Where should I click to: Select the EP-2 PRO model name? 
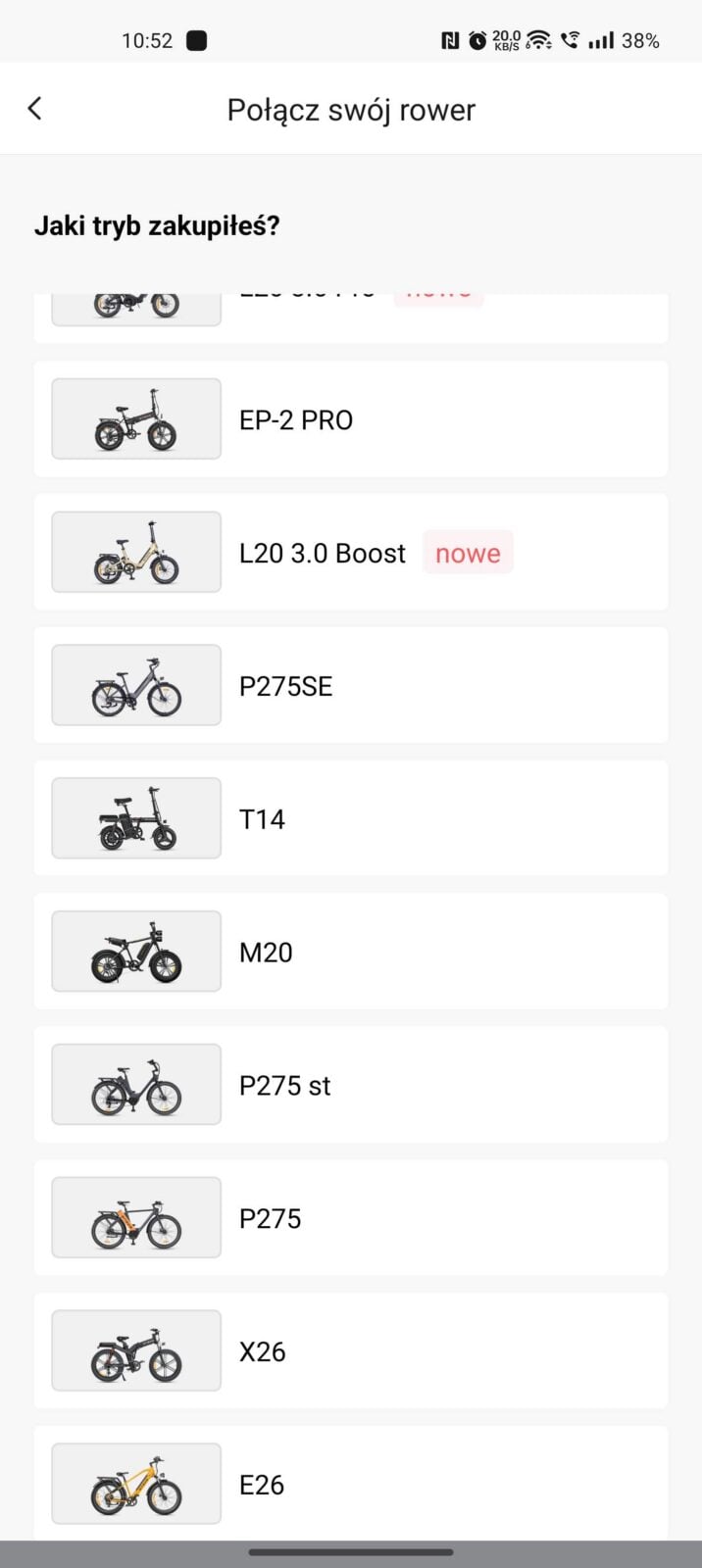(296, 420)
